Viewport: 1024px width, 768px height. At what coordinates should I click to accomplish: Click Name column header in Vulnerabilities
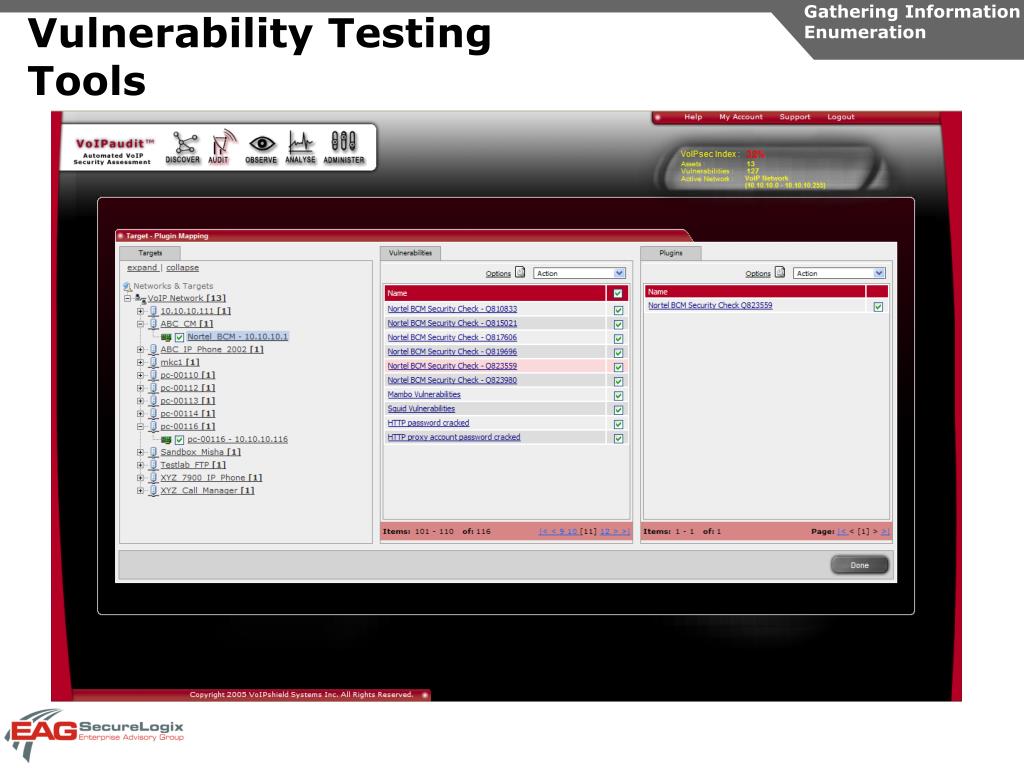pos(495,293)
